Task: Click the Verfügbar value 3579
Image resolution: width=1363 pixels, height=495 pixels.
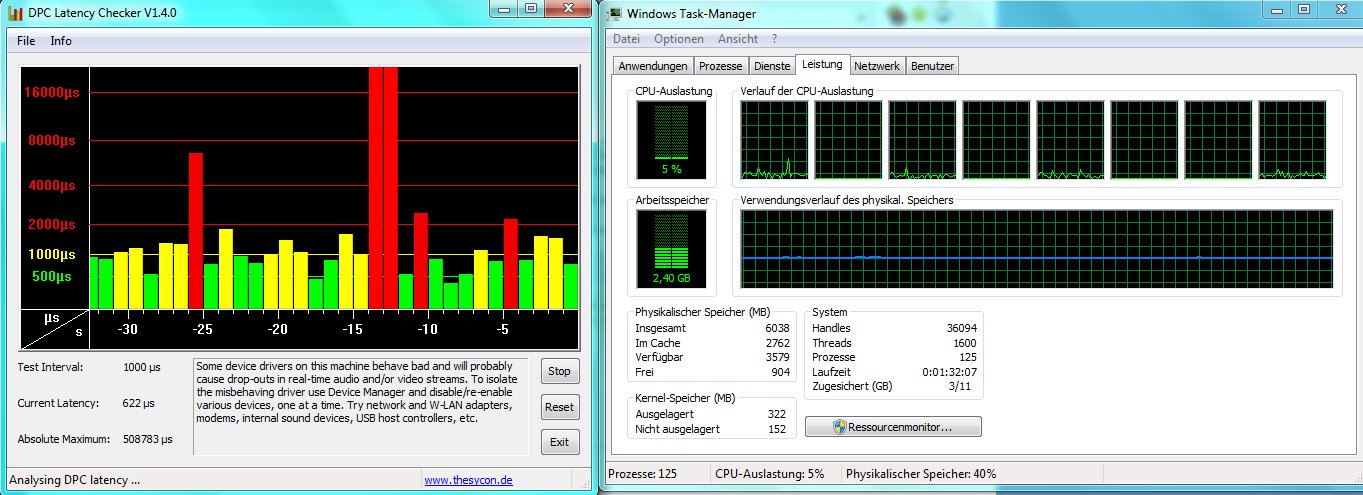Action: 777,357
